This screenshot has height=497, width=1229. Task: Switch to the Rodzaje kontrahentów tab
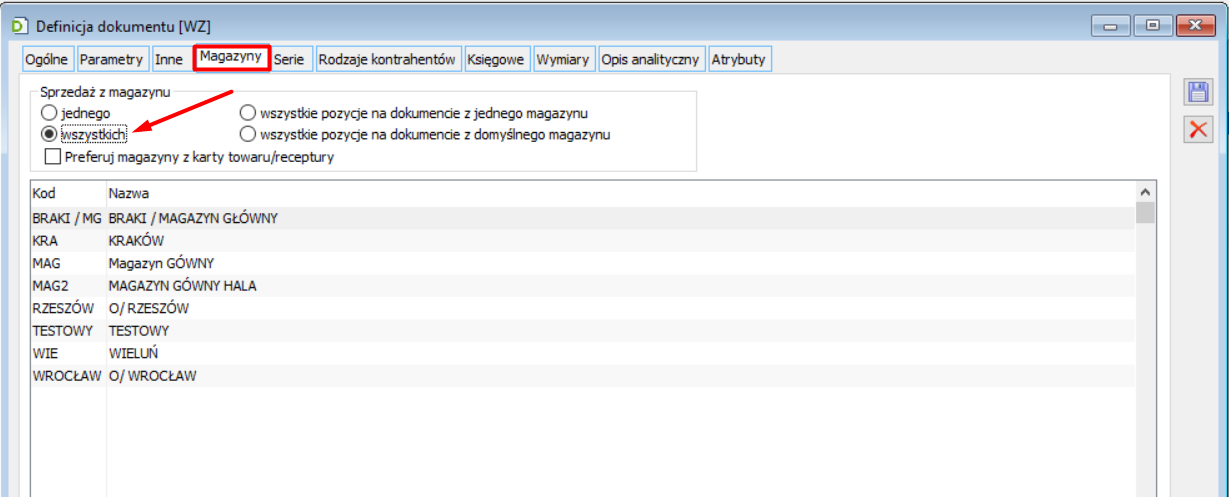tap(388, 60)
